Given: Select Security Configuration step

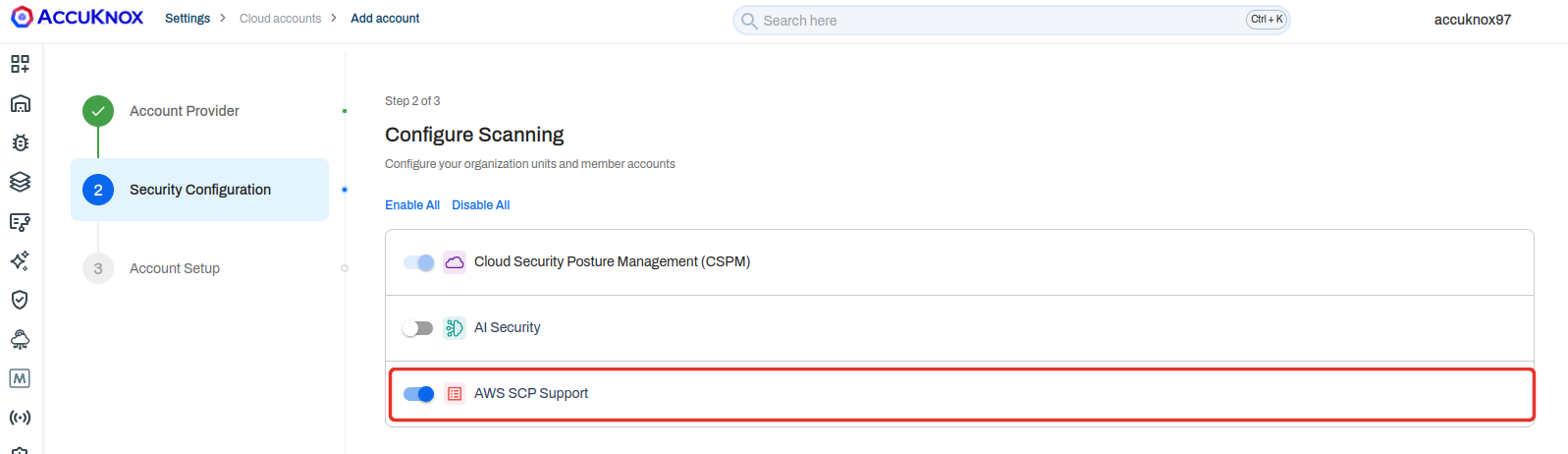Looking at the screenshot, I should 200,190.
